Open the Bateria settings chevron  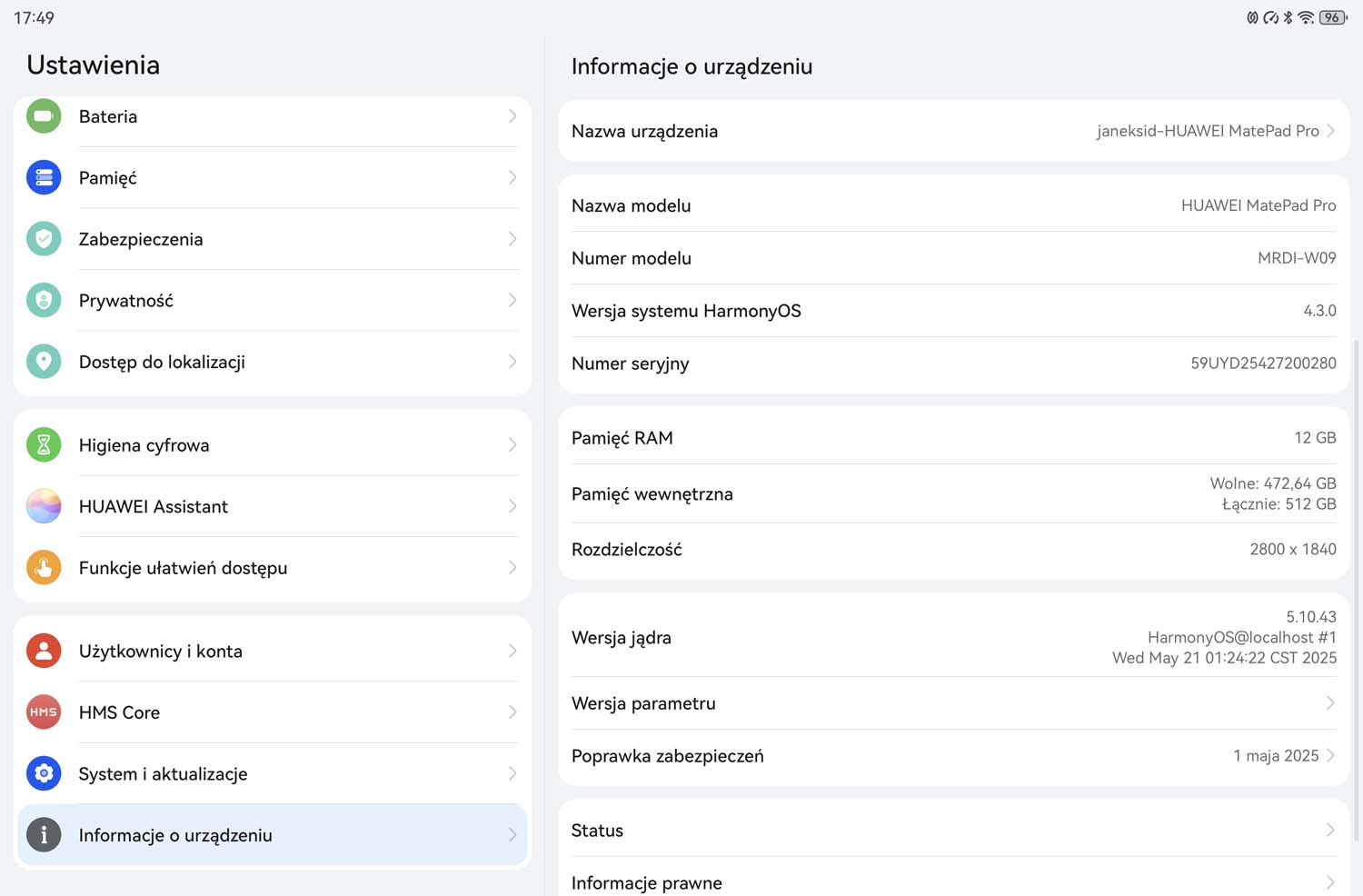pyautogui.click(x=512, y=116)
